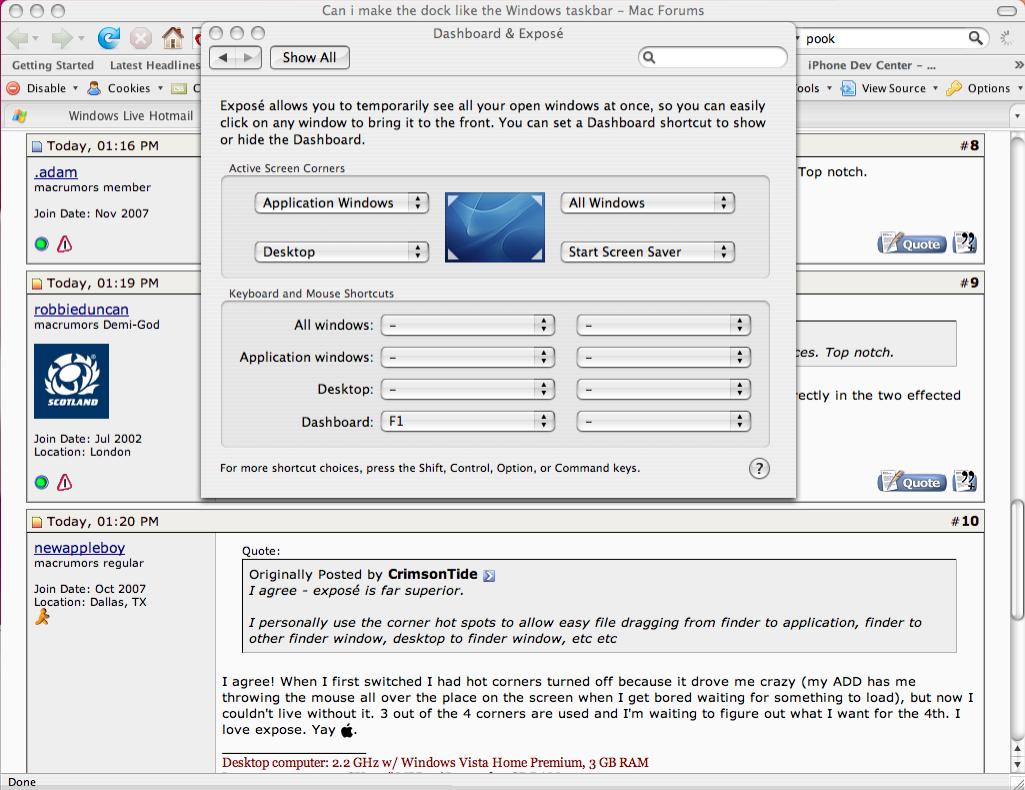Reload the page with the refresh icon
This screenshot has height=790, width=1025.
point(109,38)
